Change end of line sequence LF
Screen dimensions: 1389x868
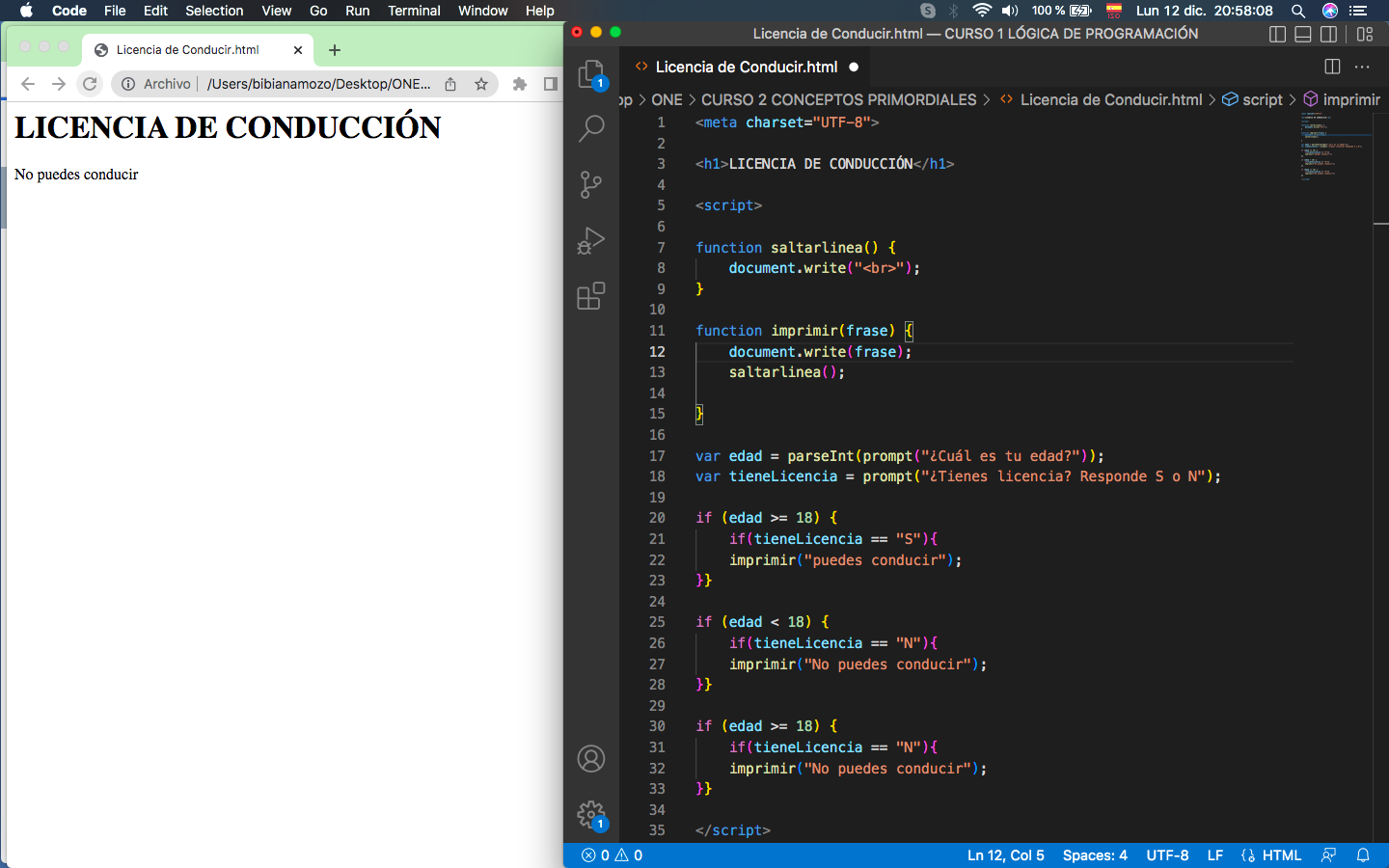[x=1215, y=855]
